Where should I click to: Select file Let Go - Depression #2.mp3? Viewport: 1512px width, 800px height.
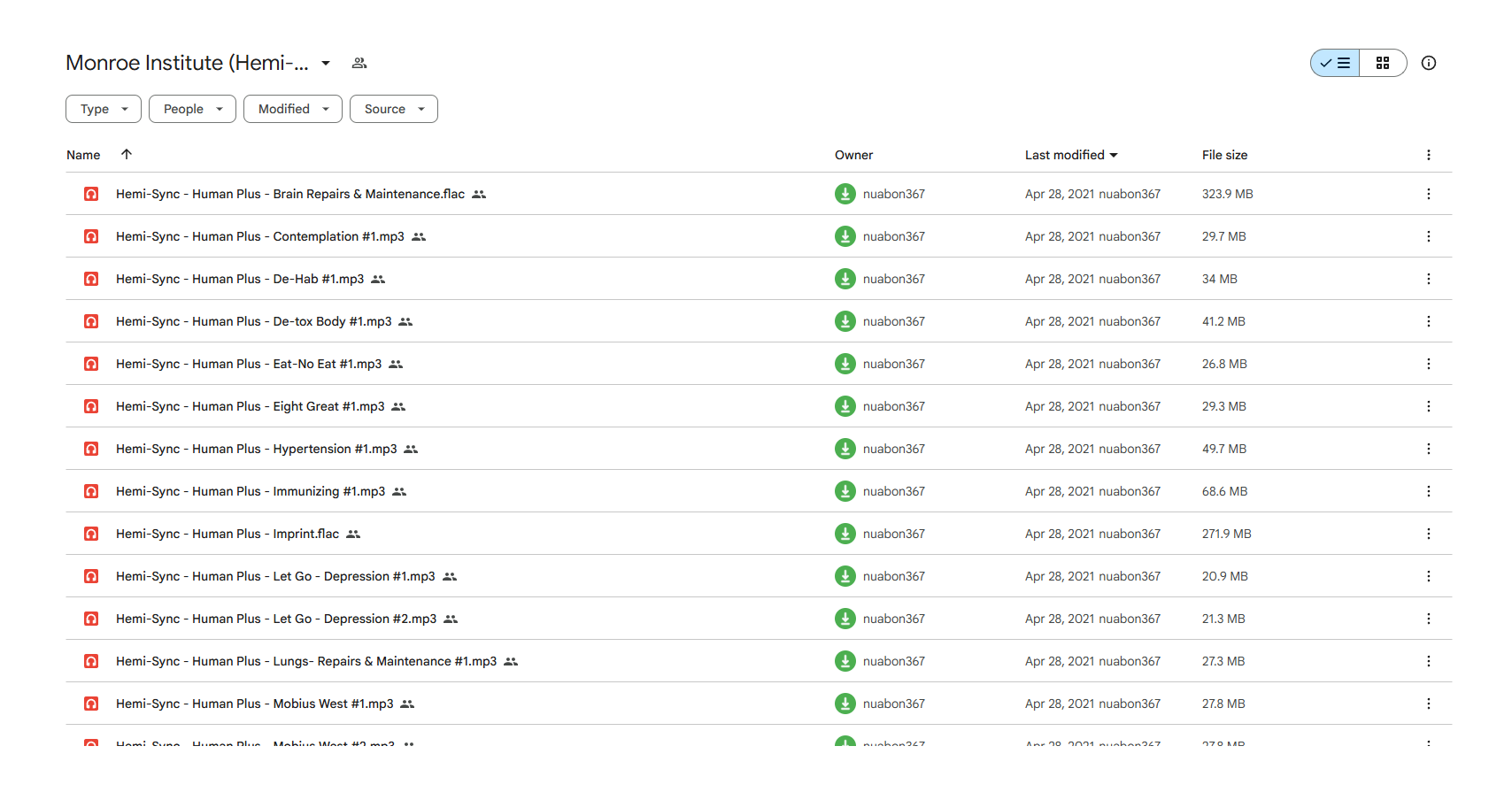(x=759, y=619)
